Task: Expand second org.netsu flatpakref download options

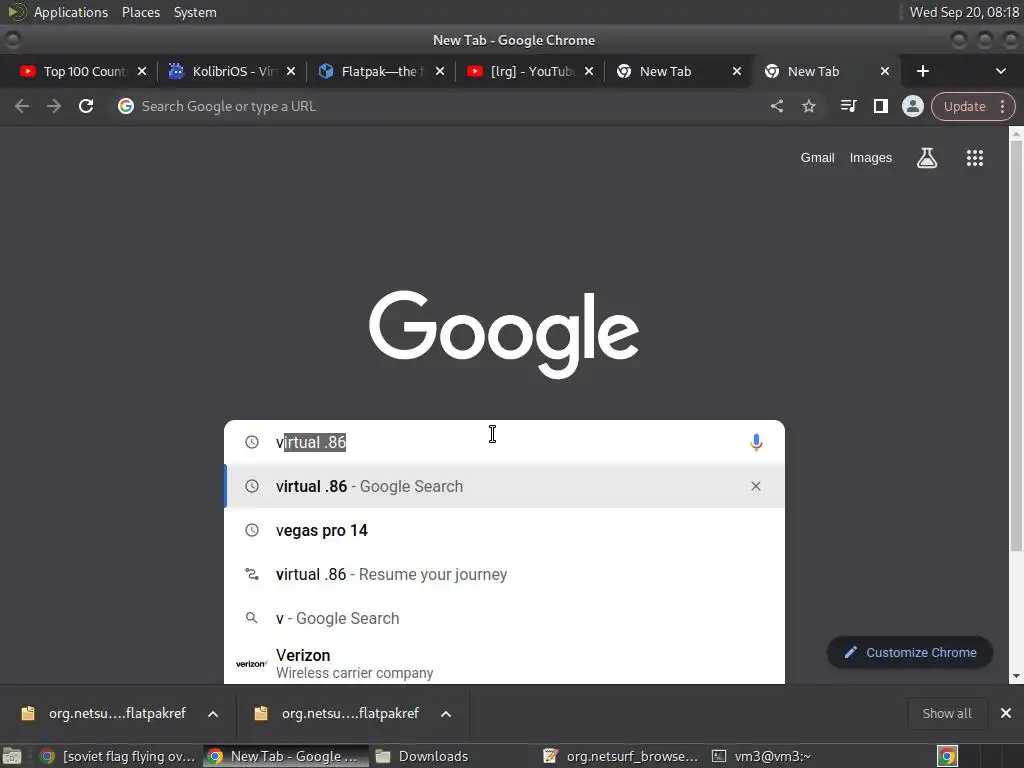Action: (x=446, y=714)
